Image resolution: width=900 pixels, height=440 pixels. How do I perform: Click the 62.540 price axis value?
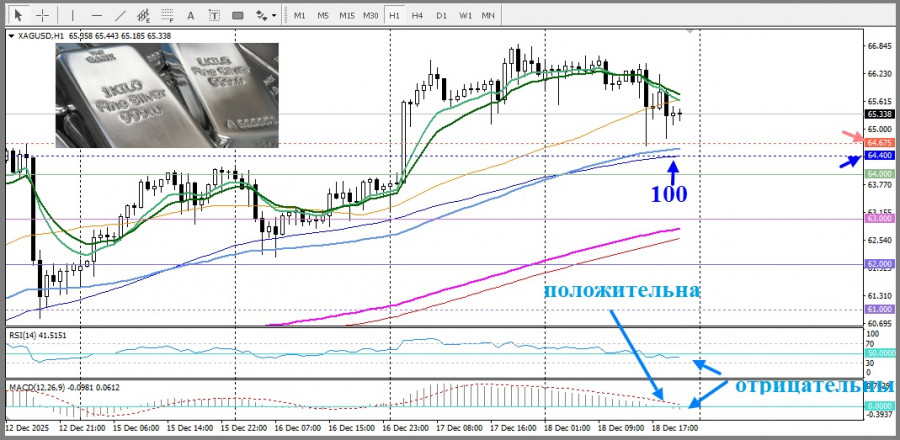coord(878,240)
